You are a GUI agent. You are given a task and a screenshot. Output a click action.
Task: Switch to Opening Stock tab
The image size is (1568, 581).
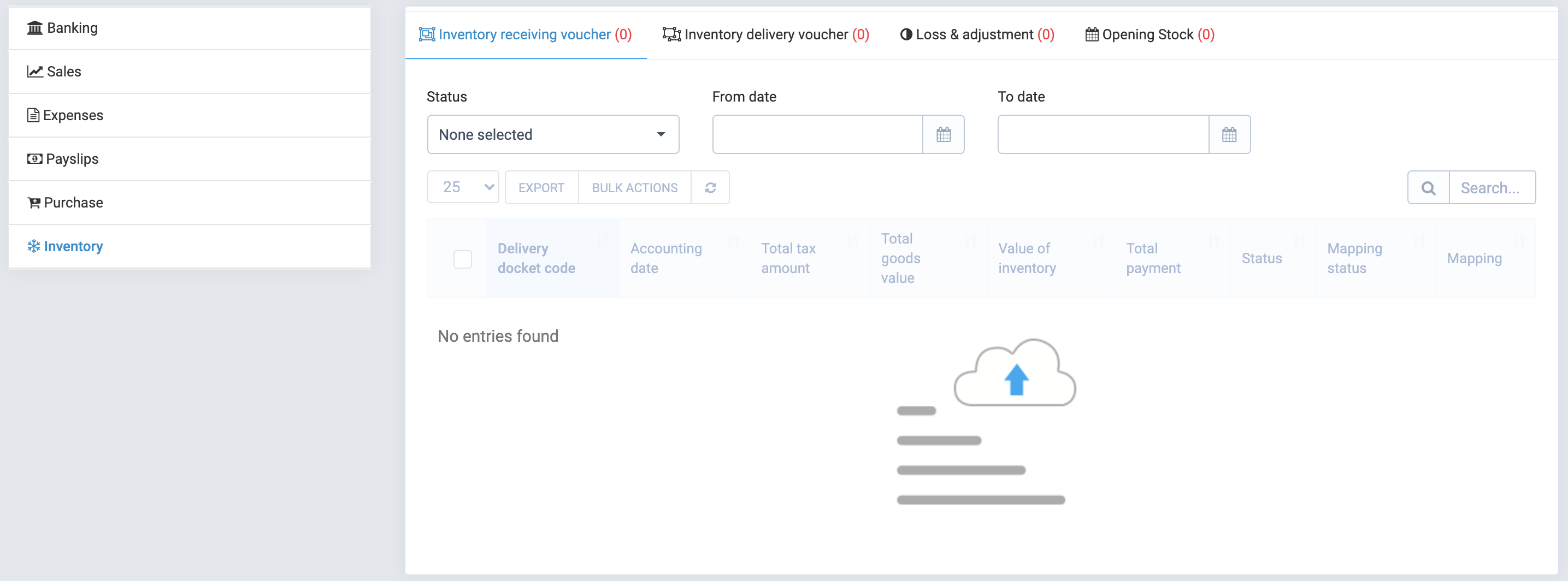tap(1150, 35)
